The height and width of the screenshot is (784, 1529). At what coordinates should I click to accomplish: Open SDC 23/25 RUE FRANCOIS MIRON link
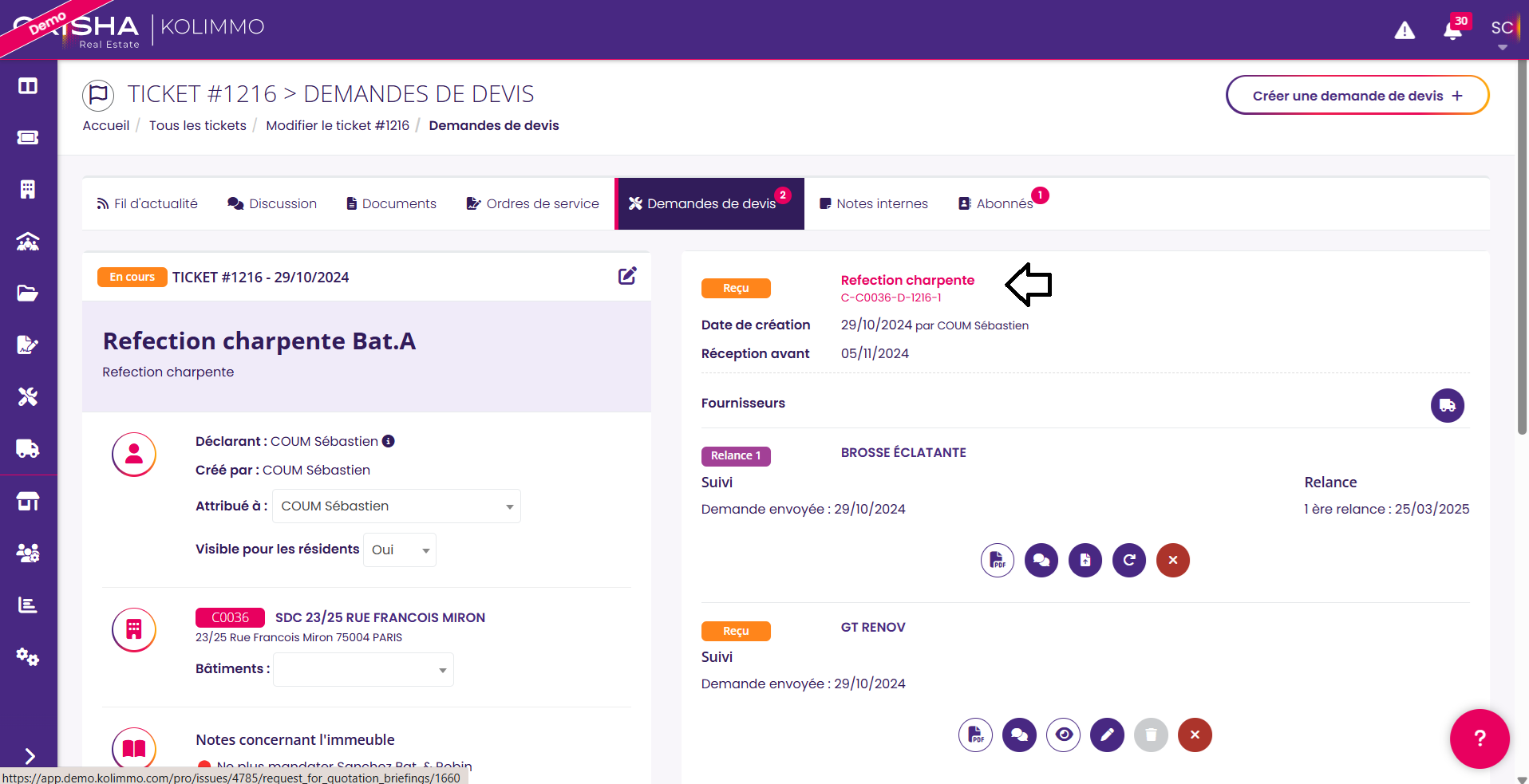point(380,617)
